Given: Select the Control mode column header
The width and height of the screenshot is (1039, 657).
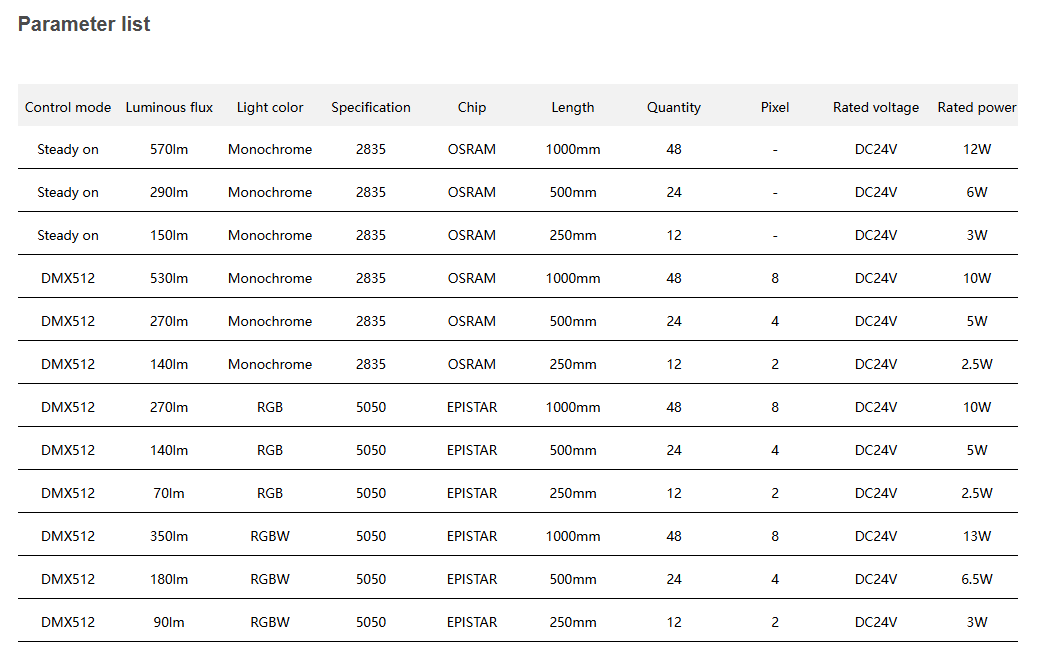Looking at the screenshot, I should point(68,107).
